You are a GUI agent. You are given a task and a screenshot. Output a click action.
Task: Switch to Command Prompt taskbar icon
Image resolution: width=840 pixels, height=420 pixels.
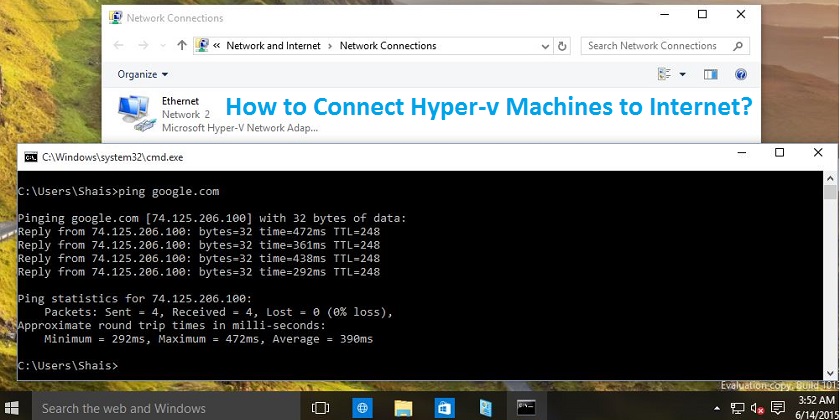click(x=526, y=408)
